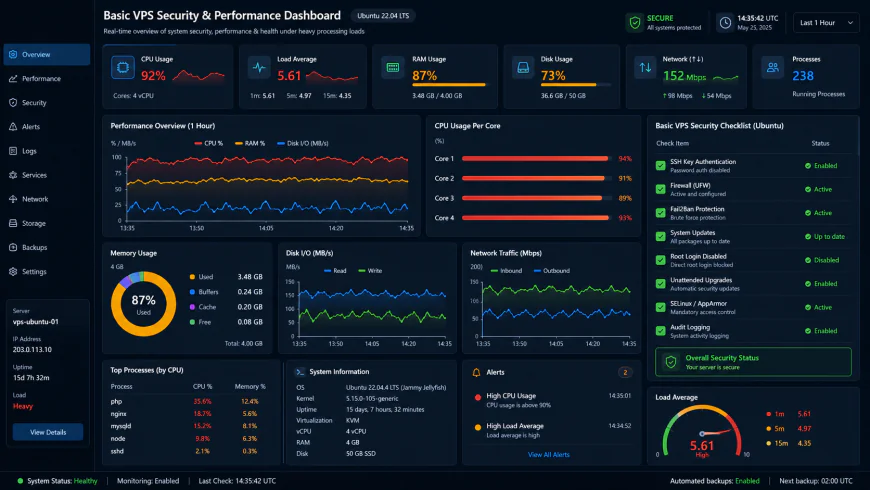Click the Monitoring: Enabled status text

pyautogui.click(x=148, y=481)
